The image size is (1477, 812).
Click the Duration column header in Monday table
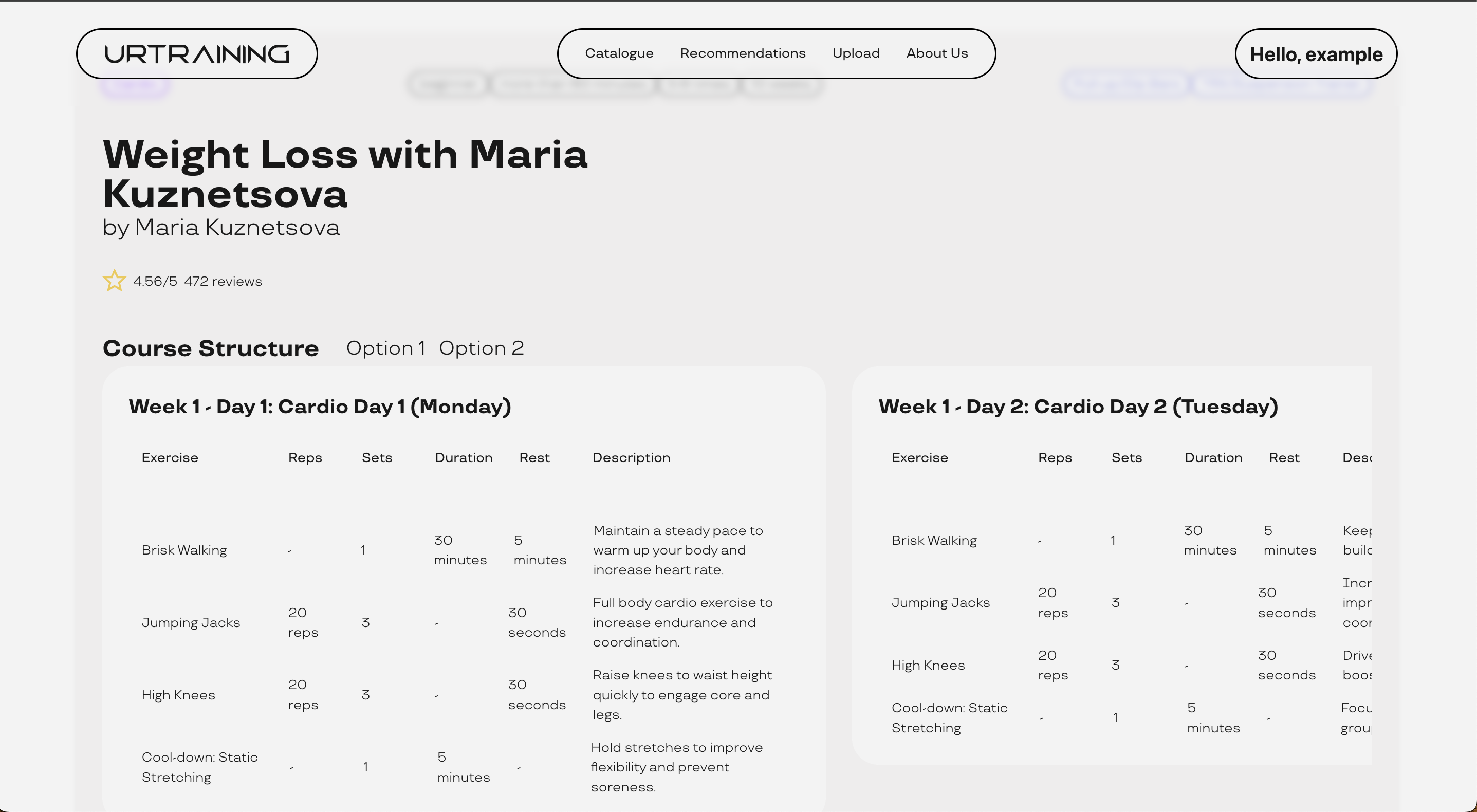coord(463,457)
